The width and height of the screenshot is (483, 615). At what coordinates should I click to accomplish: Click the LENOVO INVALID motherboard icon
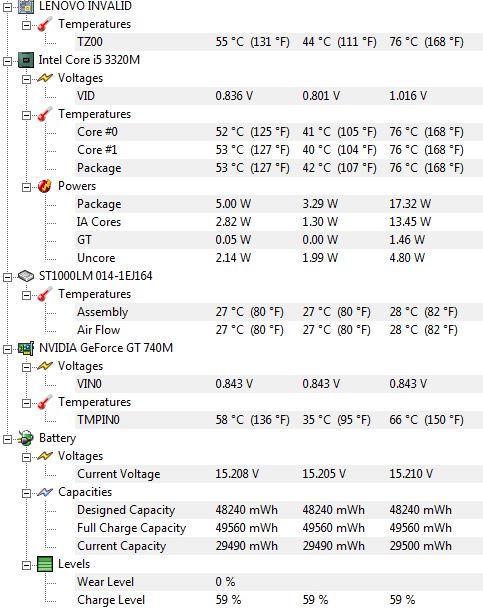point(26,7)
